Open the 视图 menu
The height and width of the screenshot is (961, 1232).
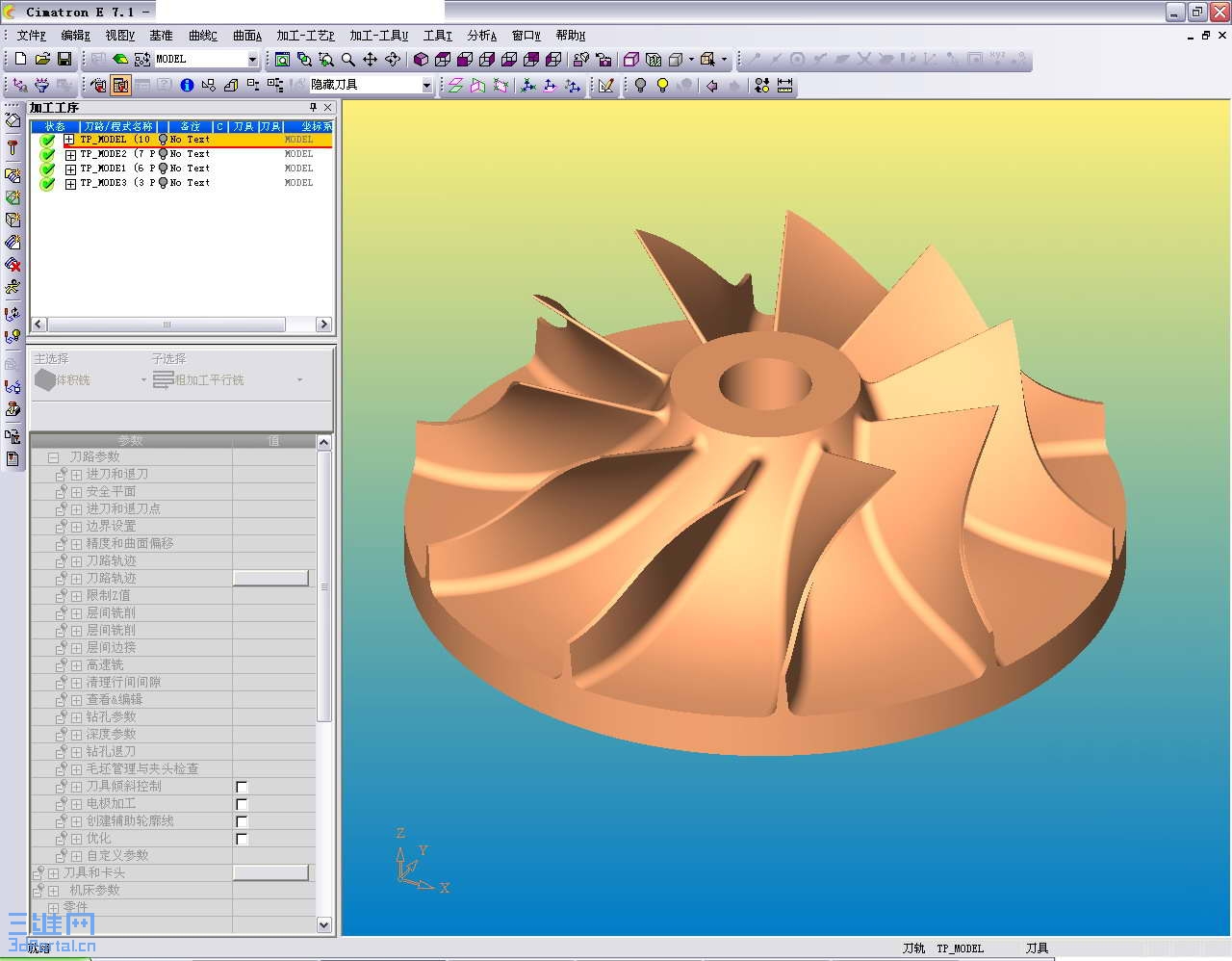[x=119, y=36]
